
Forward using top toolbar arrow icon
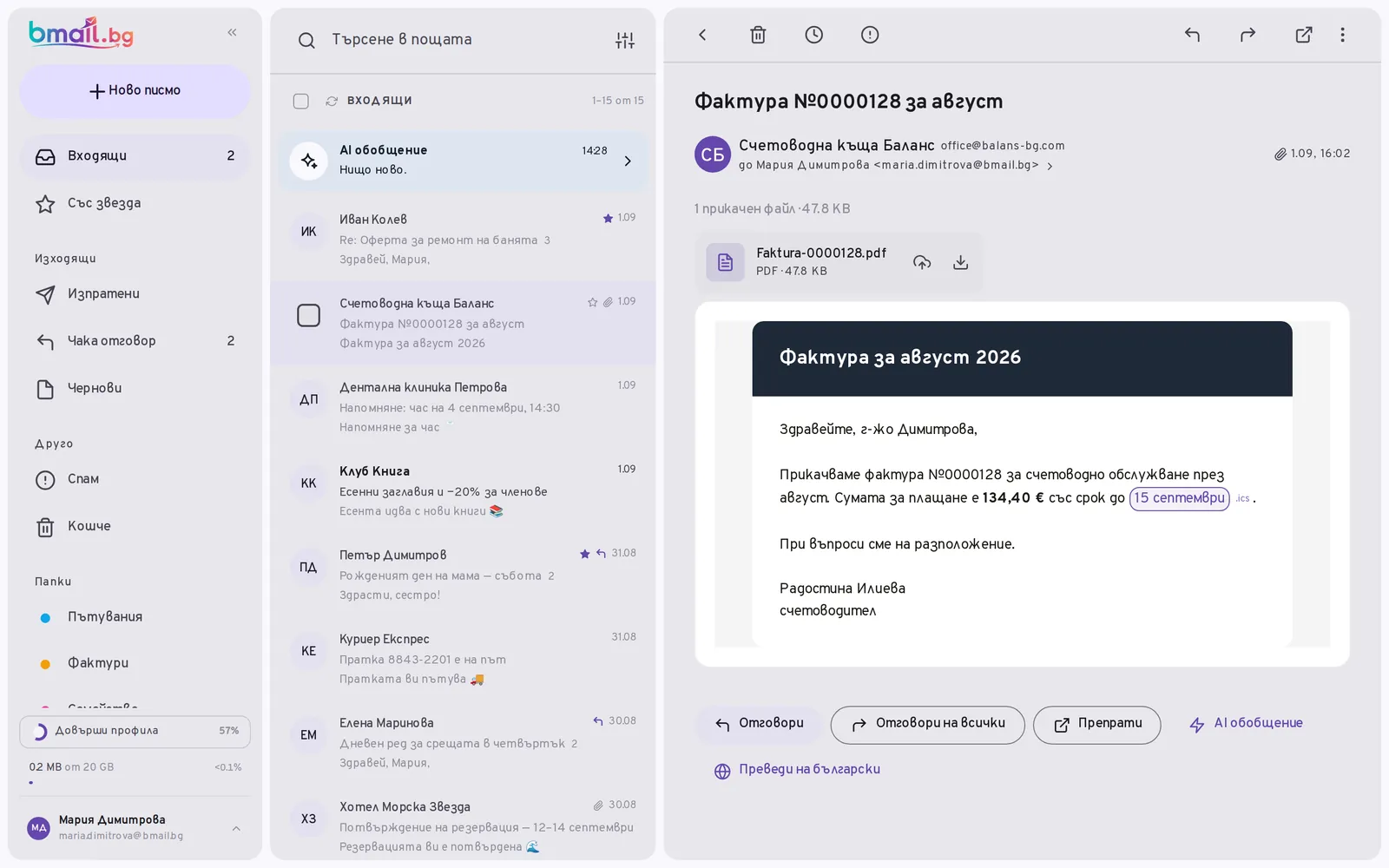tap(1247, 35)
